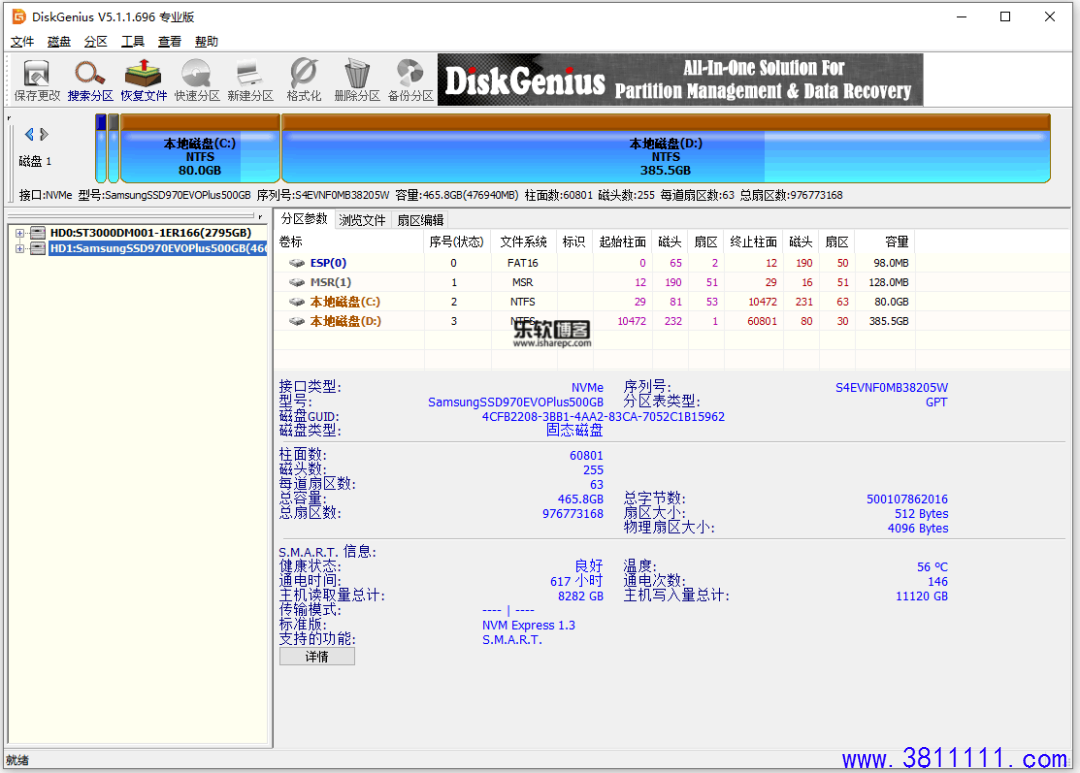Click the HD0 ST3000DM001 disk icon
Screen dimensions: 1080x773
click(39, 232)
